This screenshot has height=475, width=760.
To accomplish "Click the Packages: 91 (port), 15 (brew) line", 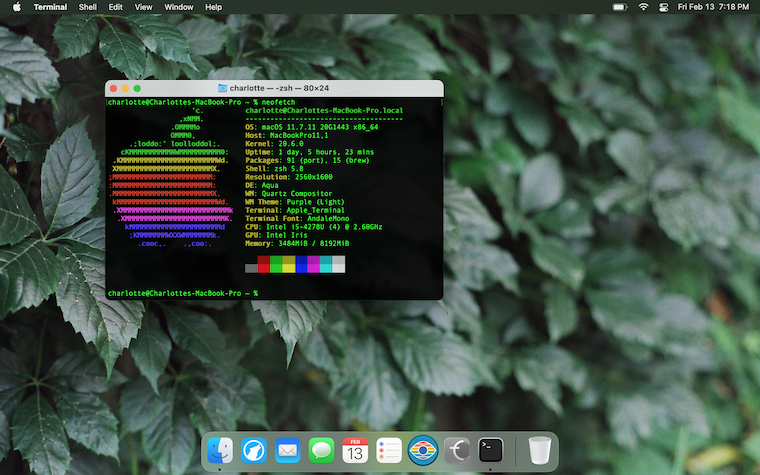I will point(307,160).
